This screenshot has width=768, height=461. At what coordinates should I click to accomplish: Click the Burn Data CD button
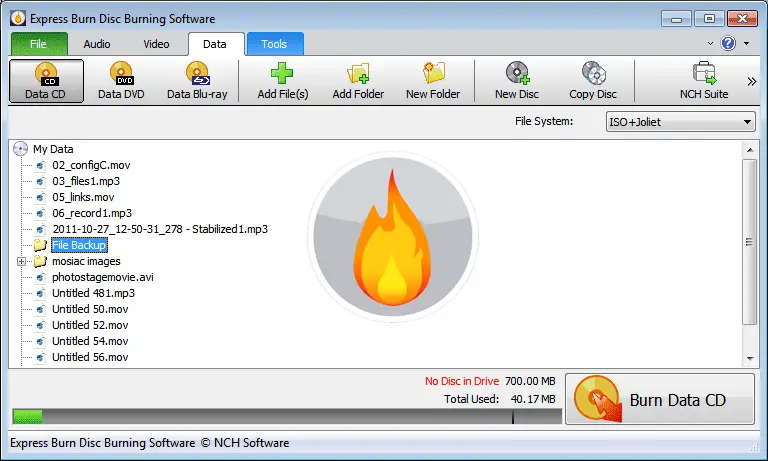tap(660, 399)
